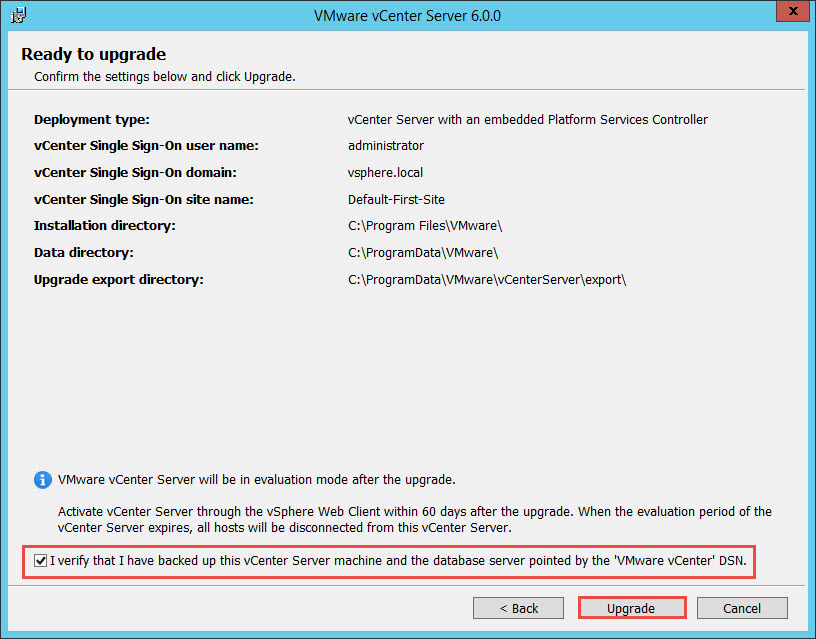Select the 'Ready to upgrade' heading
The width and height of the screenshot is (816, 639).
coord(93,53)
